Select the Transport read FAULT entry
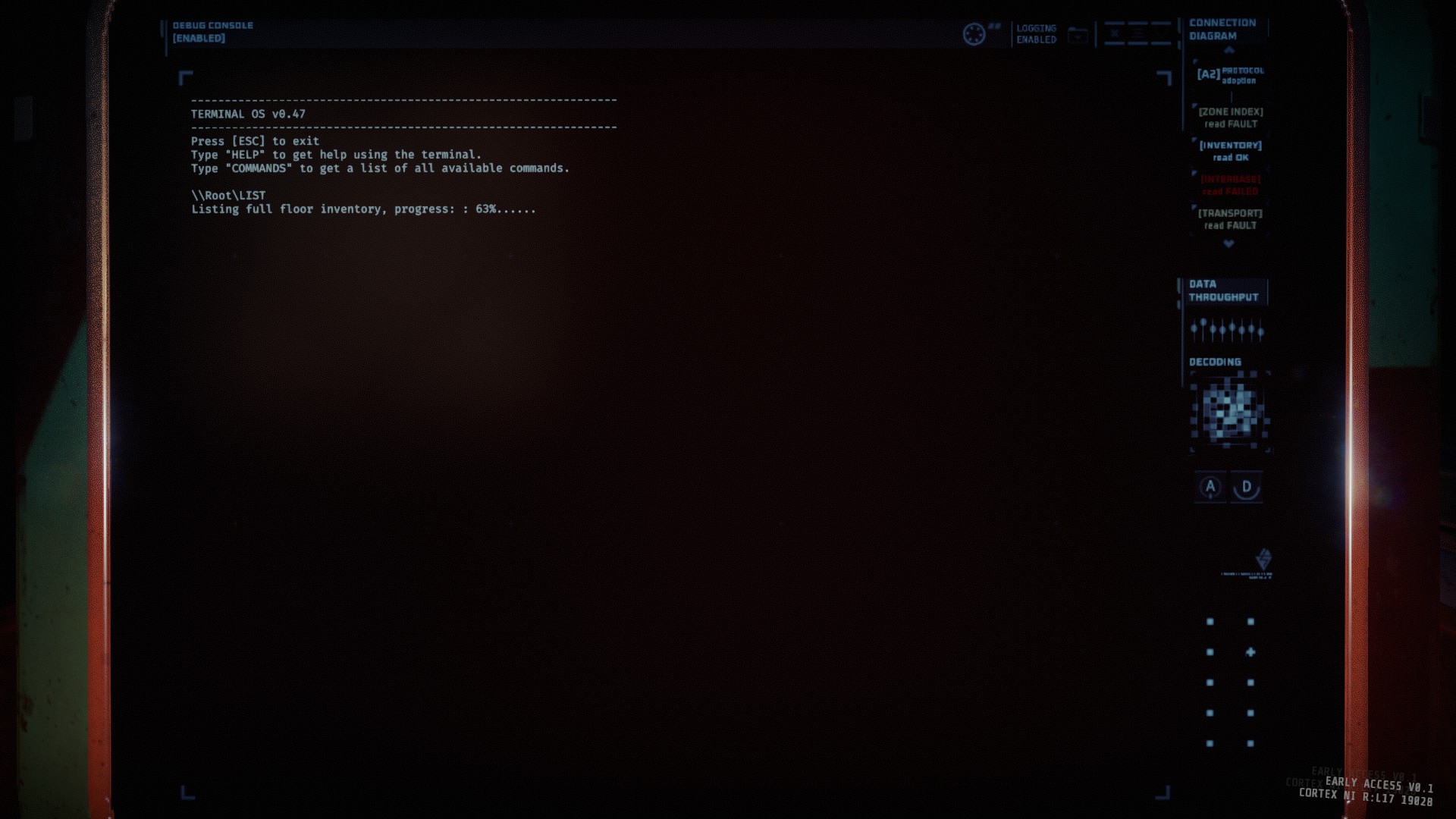Viewport: 1456px width, 819px height. 1230,219
